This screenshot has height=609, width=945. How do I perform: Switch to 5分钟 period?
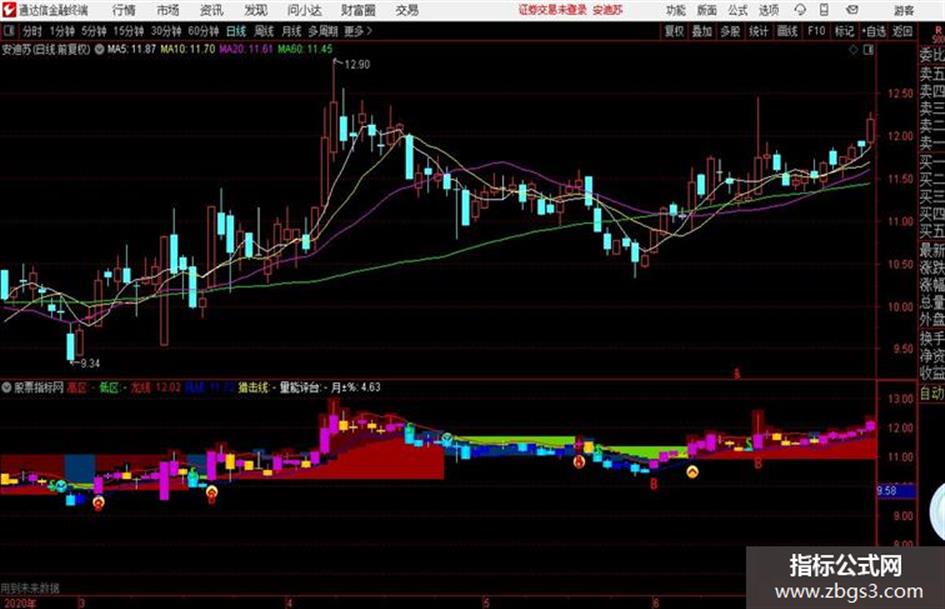tap(94, 31)
